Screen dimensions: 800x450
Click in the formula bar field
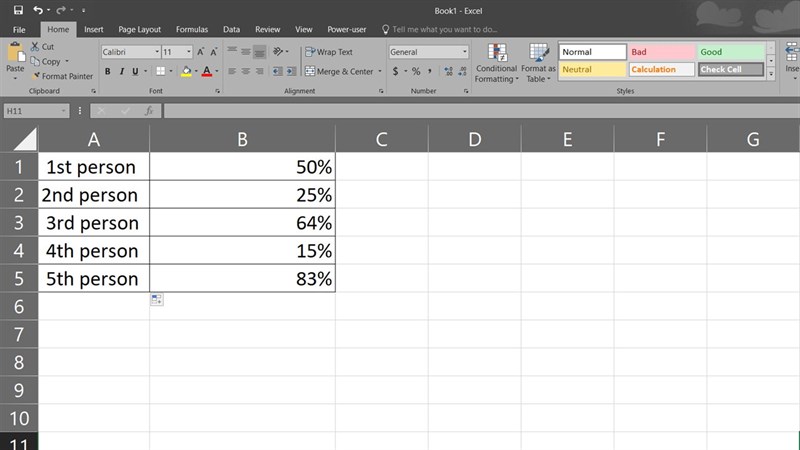(x=481, y=111)
